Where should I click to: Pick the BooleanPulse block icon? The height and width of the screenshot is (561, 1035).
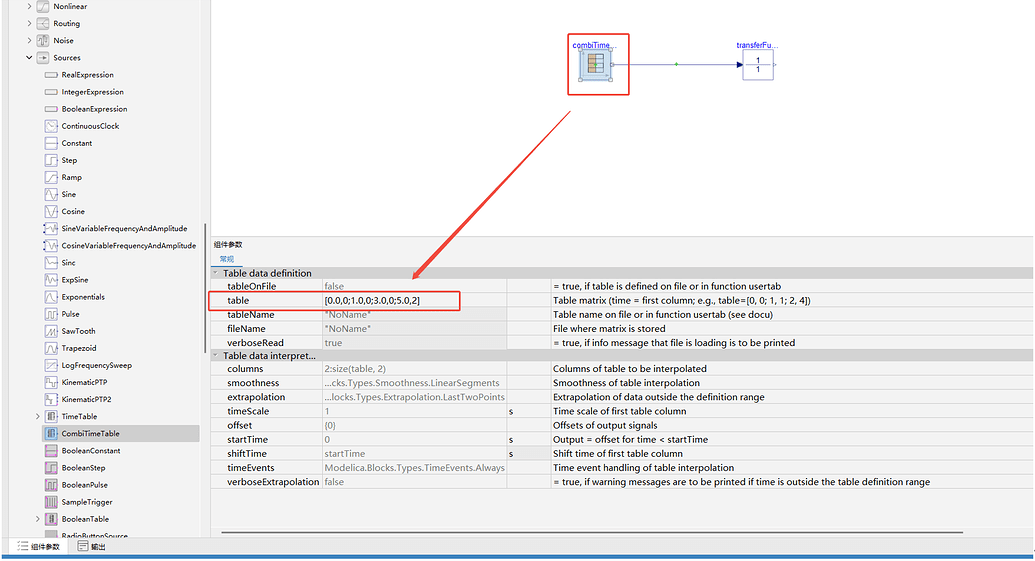51,485
